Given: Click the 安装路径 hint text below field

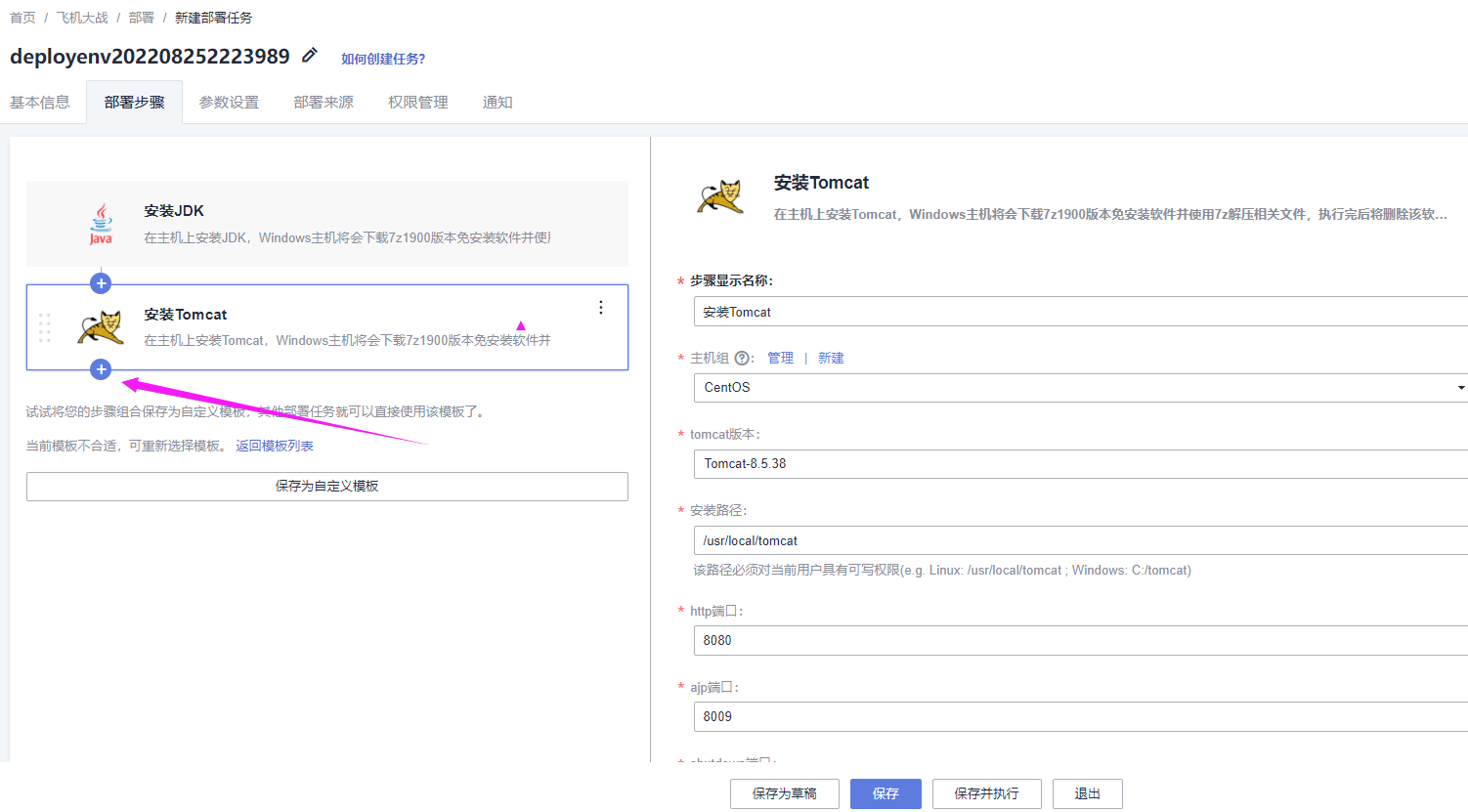Looking at the screenshot, I should pos(942,571).
